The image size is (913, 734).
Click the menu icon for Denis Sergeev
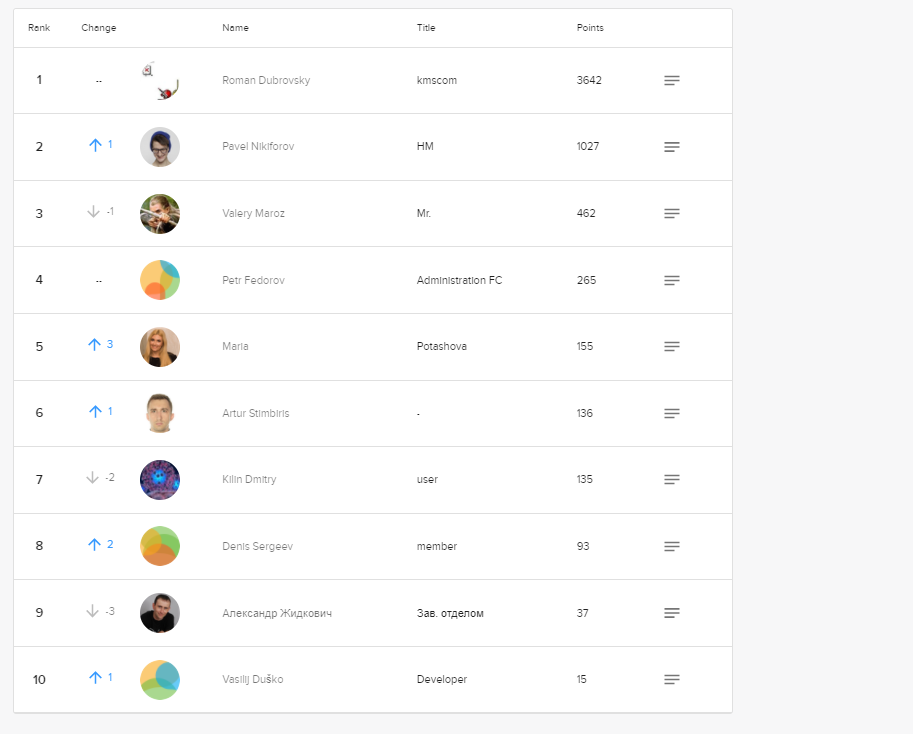coord(672,546)
